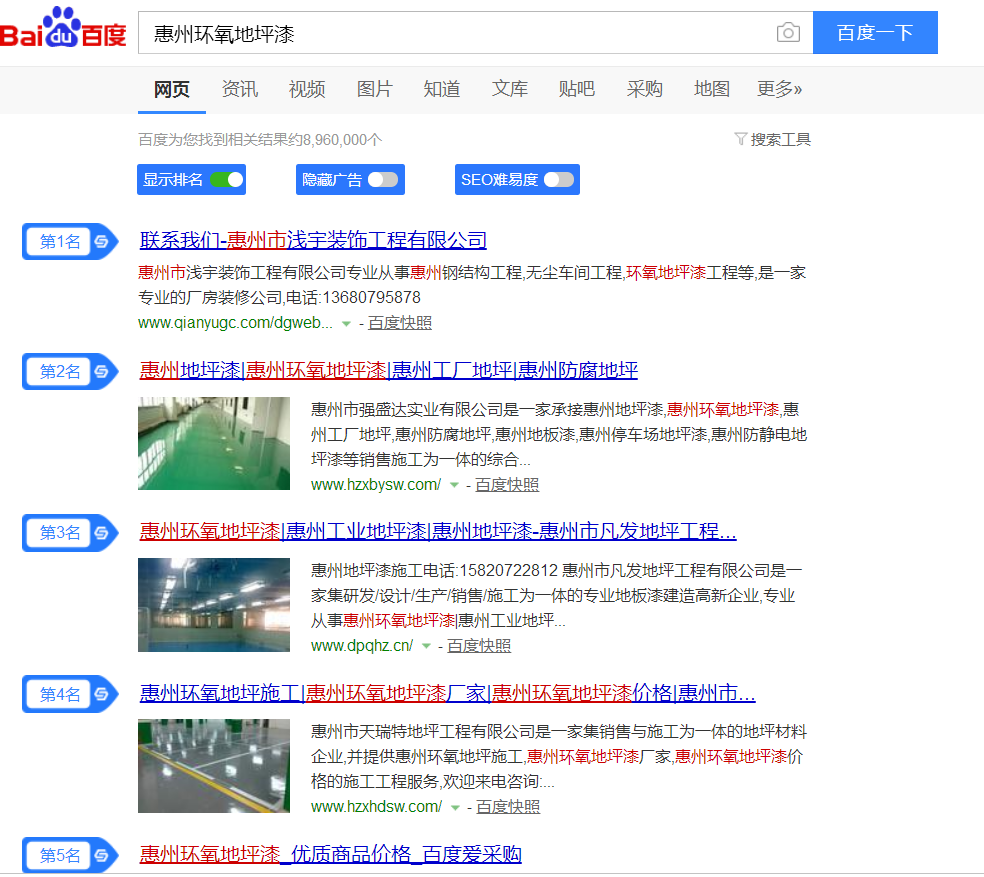This screenshot has height=877, width=984.
Task: Click the search tools filter icon
Action: 741,139
